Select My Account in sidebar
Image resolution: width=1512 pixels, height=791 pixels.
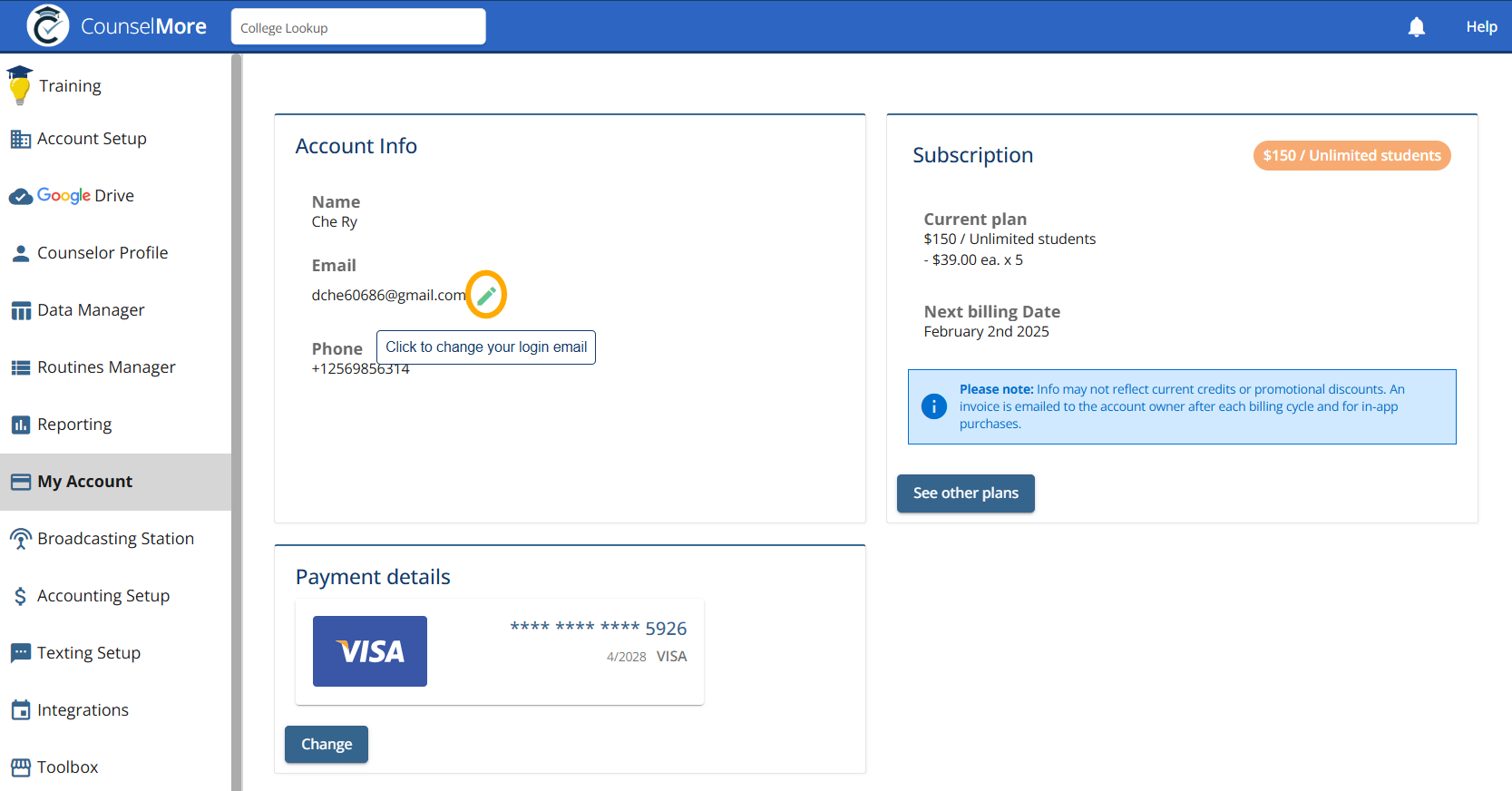point(115,482)
